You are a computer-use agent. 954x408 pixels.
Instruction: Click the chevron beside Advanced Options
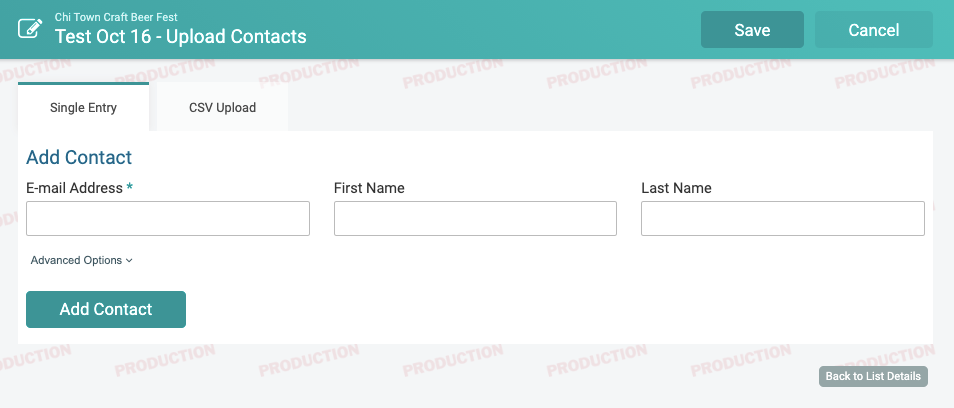coord(129,261)
